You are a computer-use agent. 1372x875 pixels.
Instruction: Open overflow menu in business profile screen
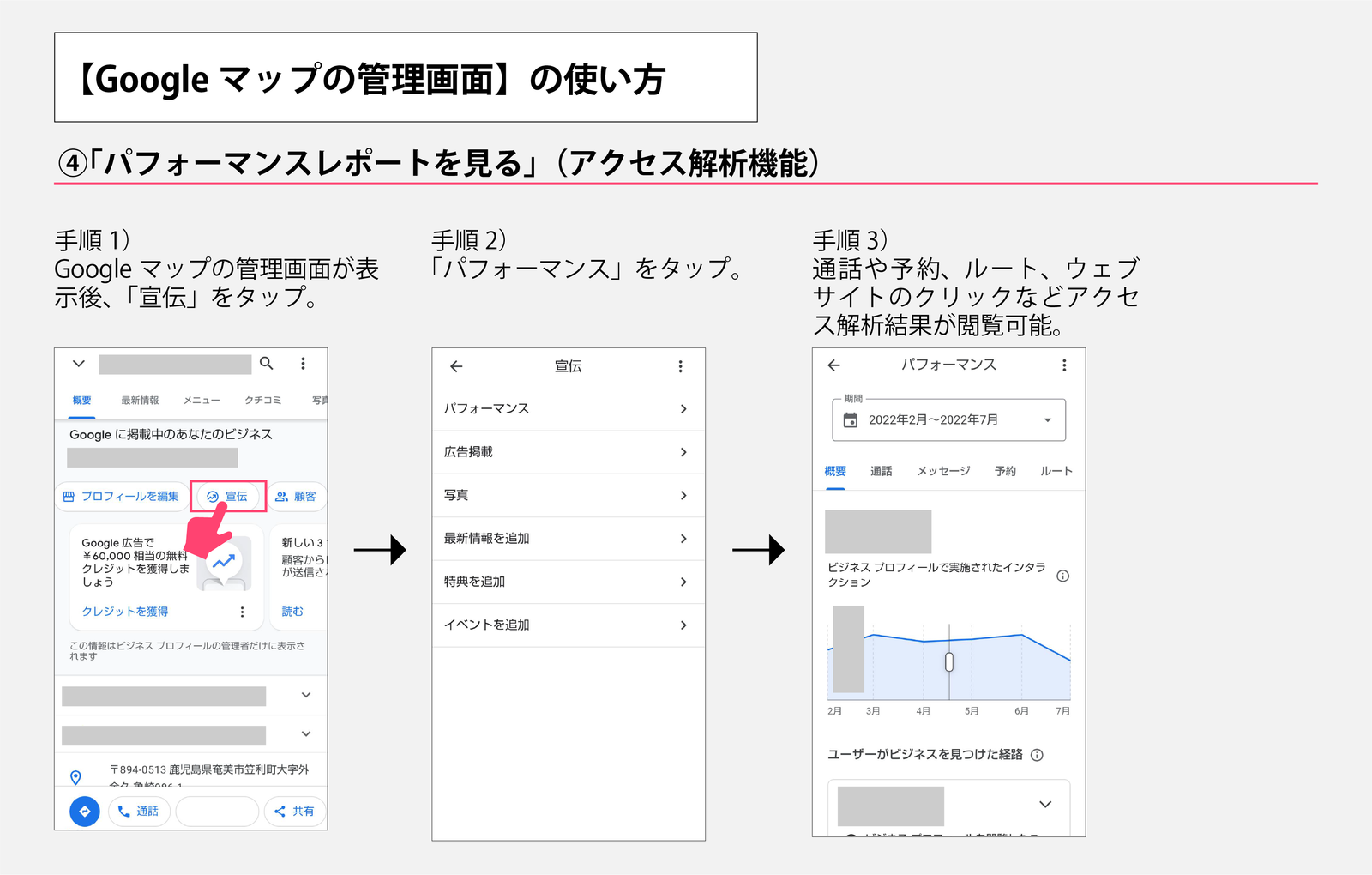click(x=303, y=364)
